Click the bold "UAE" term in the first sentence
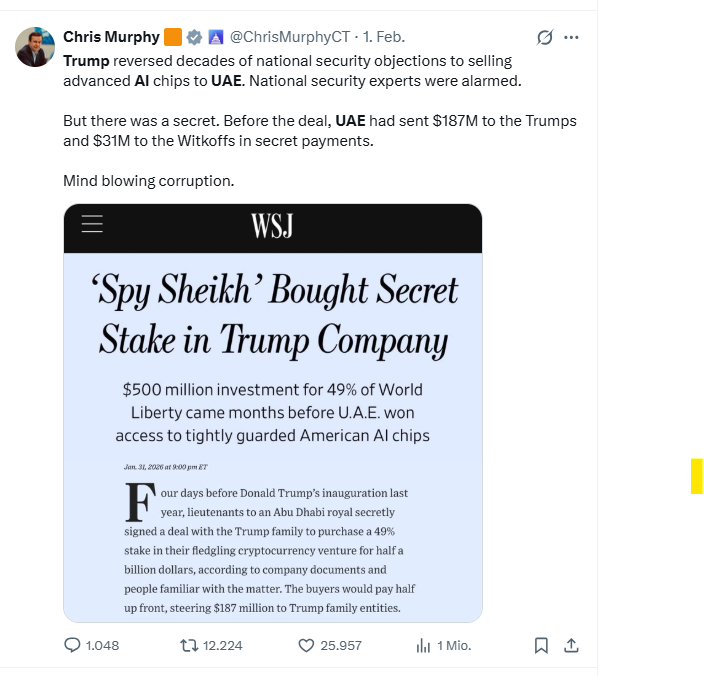Screen dimensions: 704x676 [224, 80]
